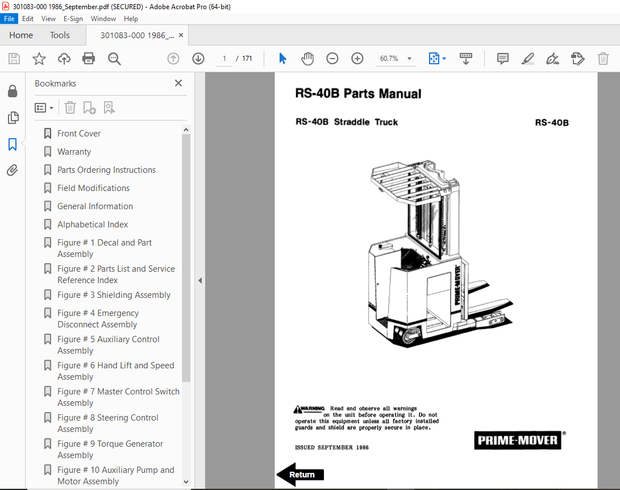Select the Highlight text pen tool

tap(527, 59)
